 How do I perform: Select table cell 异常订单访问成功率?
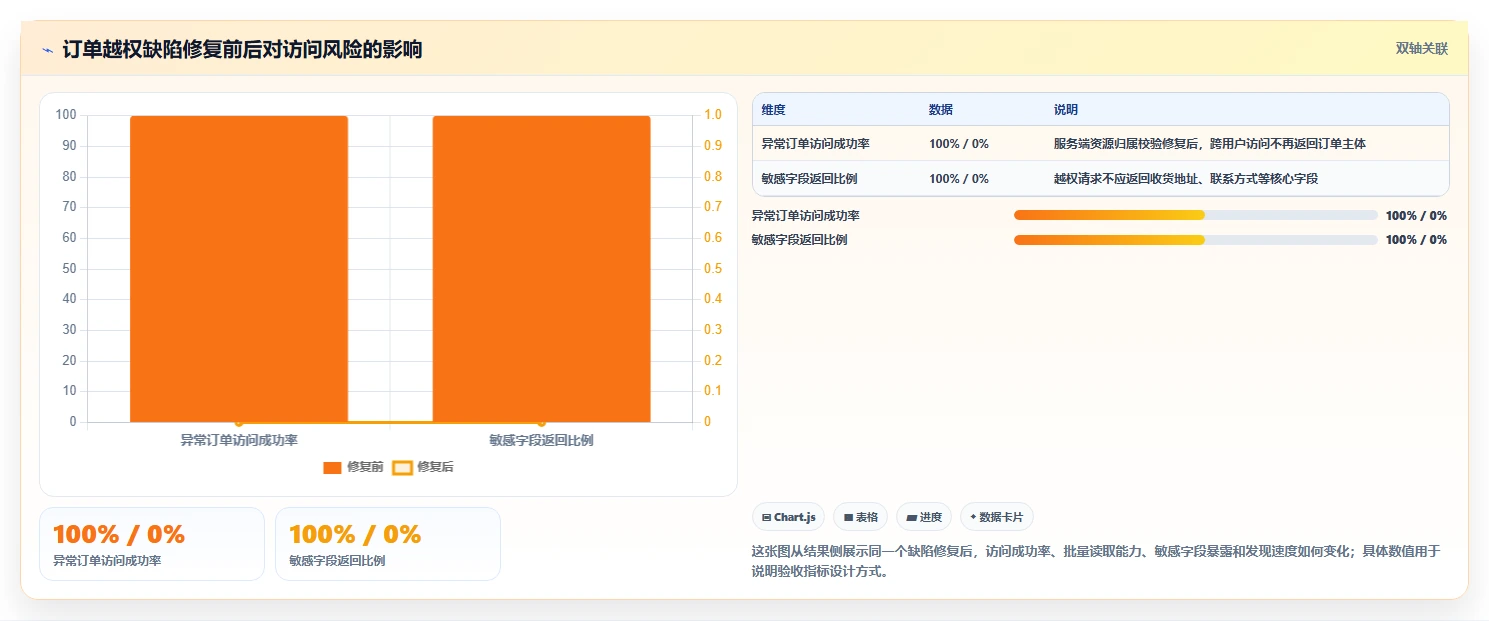click(x=815, y=144)
